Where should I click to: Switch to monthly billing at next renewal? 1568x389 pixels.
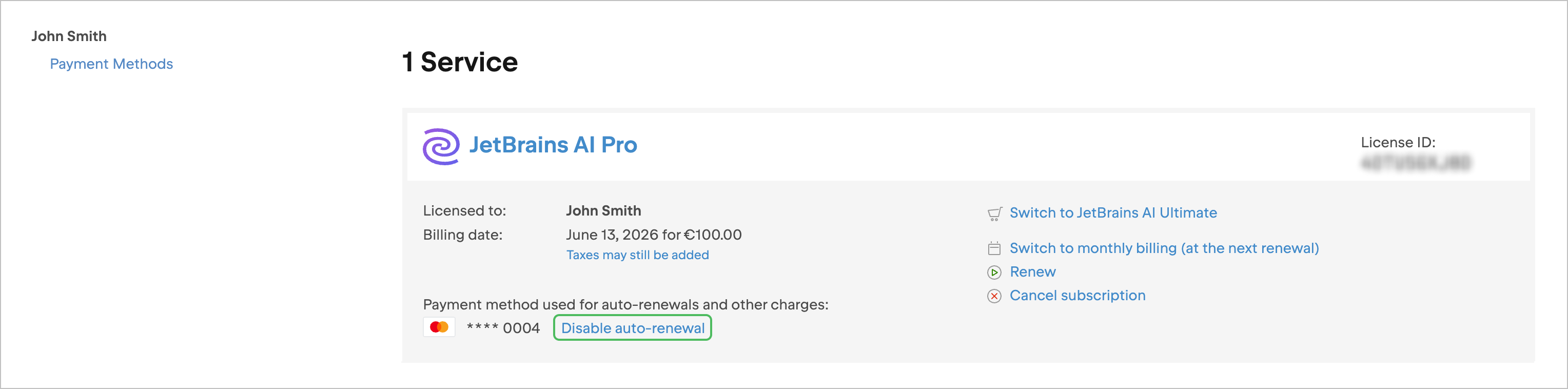1164,248
